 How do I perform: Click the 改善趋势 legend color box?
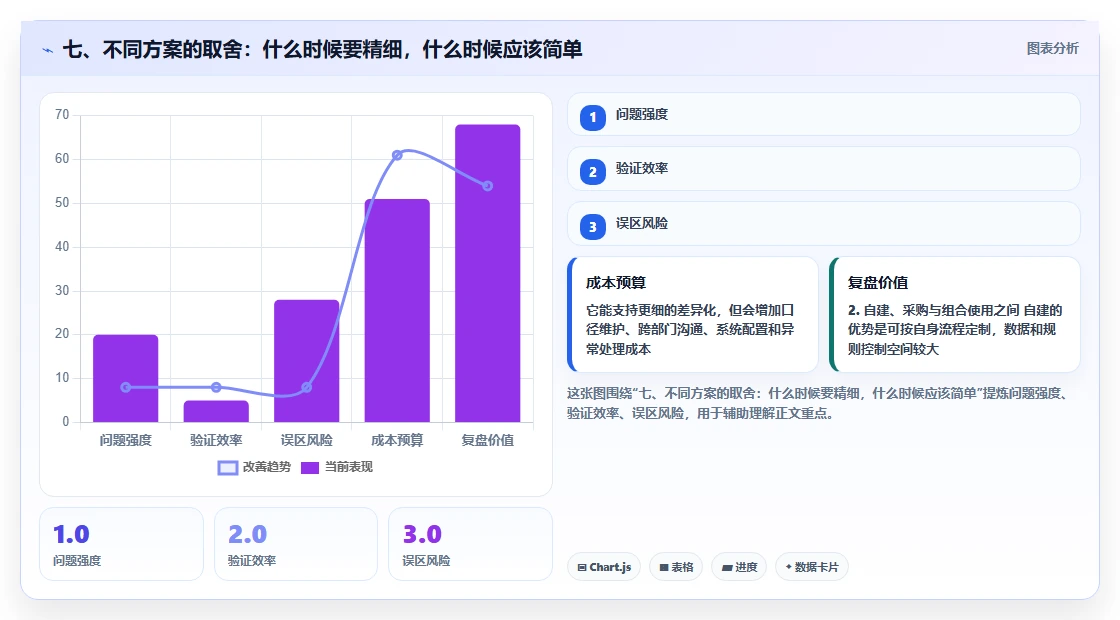pyautogui.click(x=227, y=468)
